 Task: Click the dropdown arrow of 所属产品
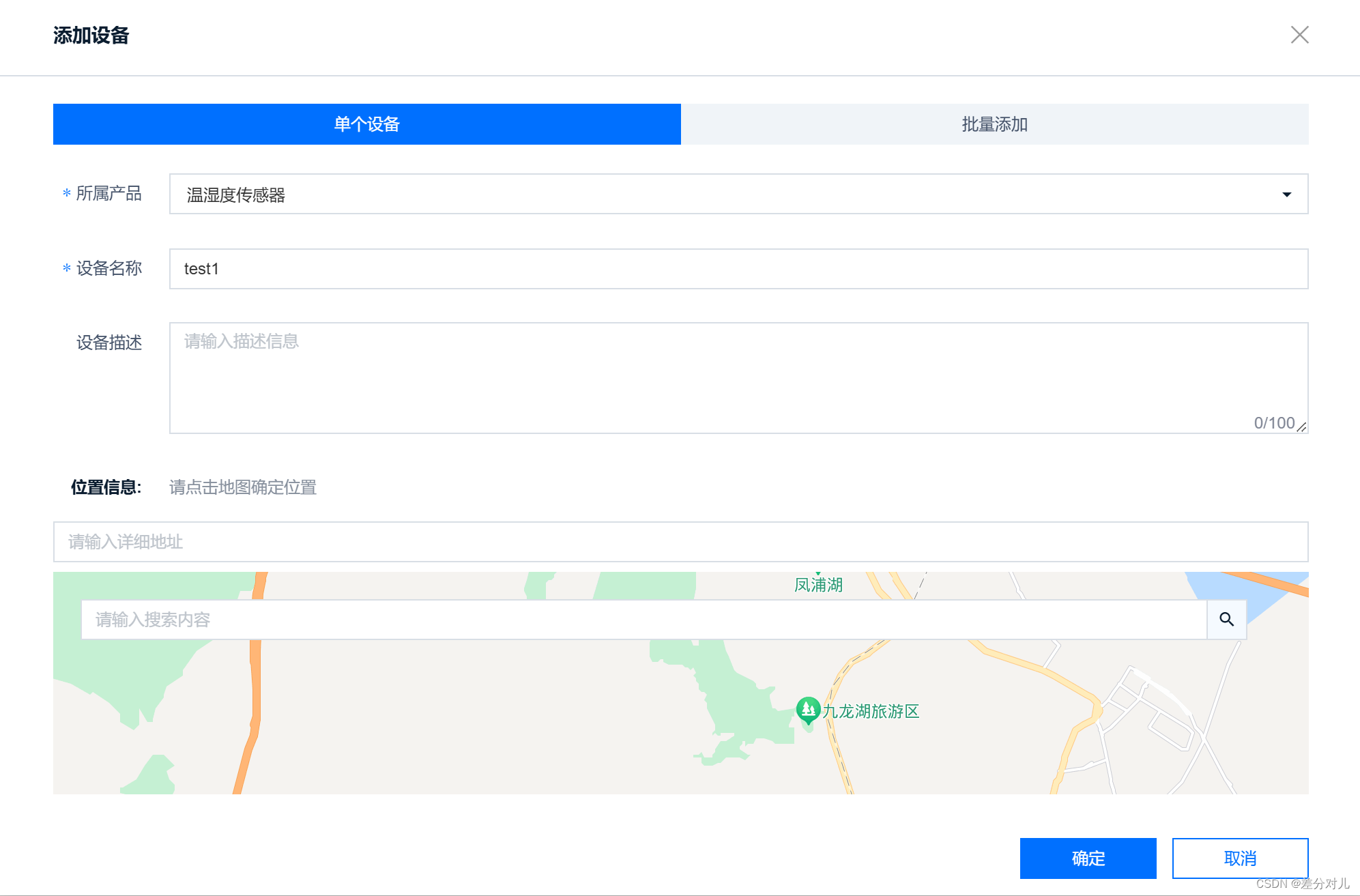[1286, 194]
